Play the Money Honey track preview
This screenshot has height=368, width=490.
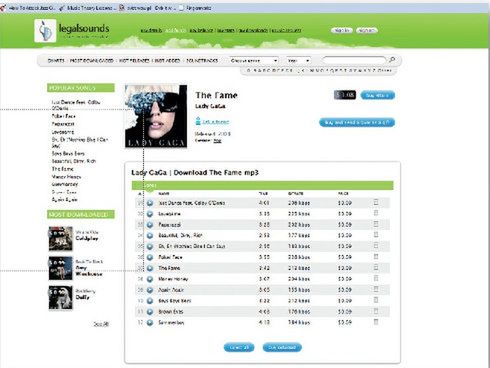tap(150, 279)
